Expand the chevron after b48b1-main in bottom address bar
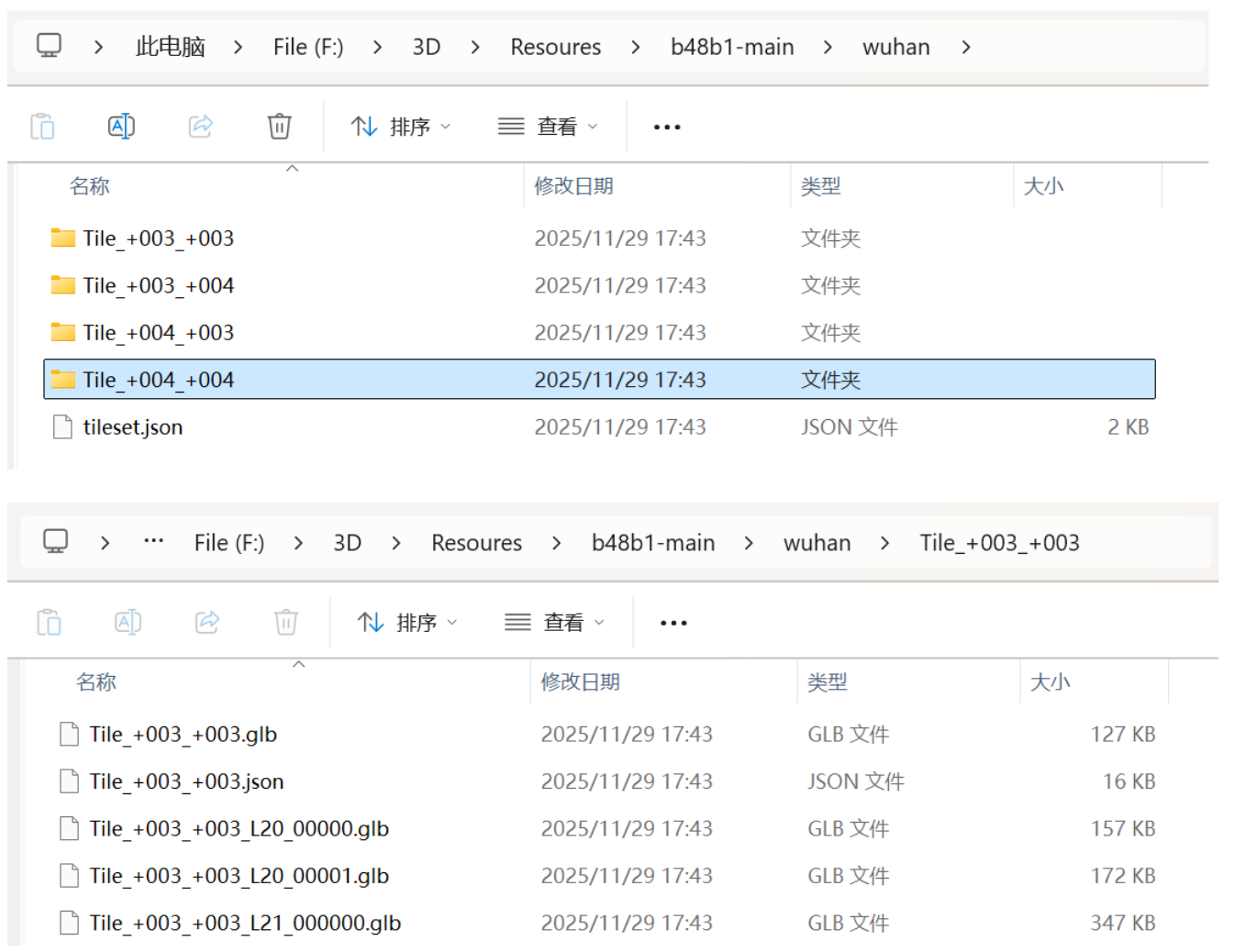1246x952 pixels. [749, 543]
